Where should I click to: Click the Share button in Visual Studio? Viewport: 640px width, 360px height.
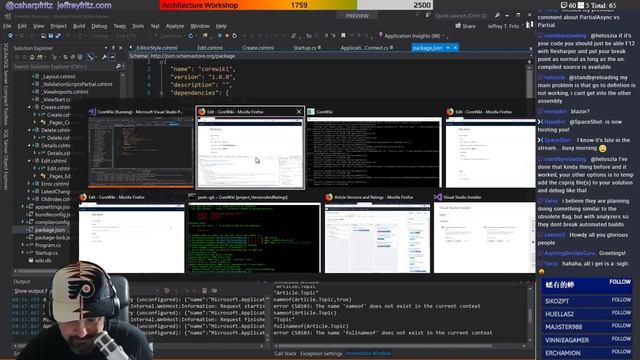[x=465, y=26]
